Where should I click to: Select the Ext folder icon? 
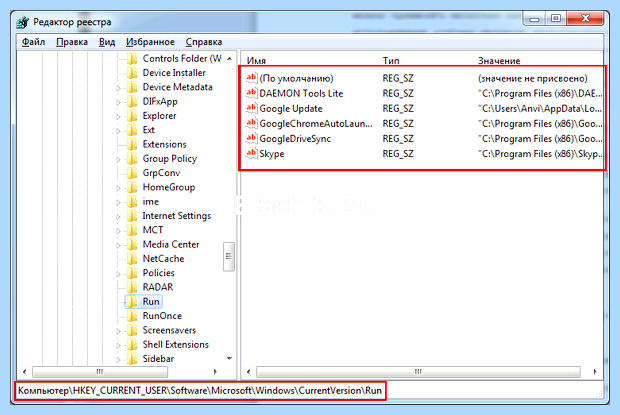point(132,130)
